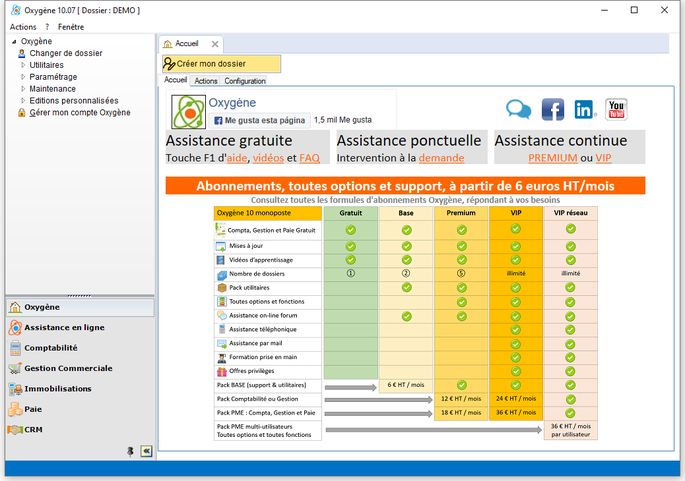
Task: Expand the Paramétrage tree node
Action: point(23,77)
